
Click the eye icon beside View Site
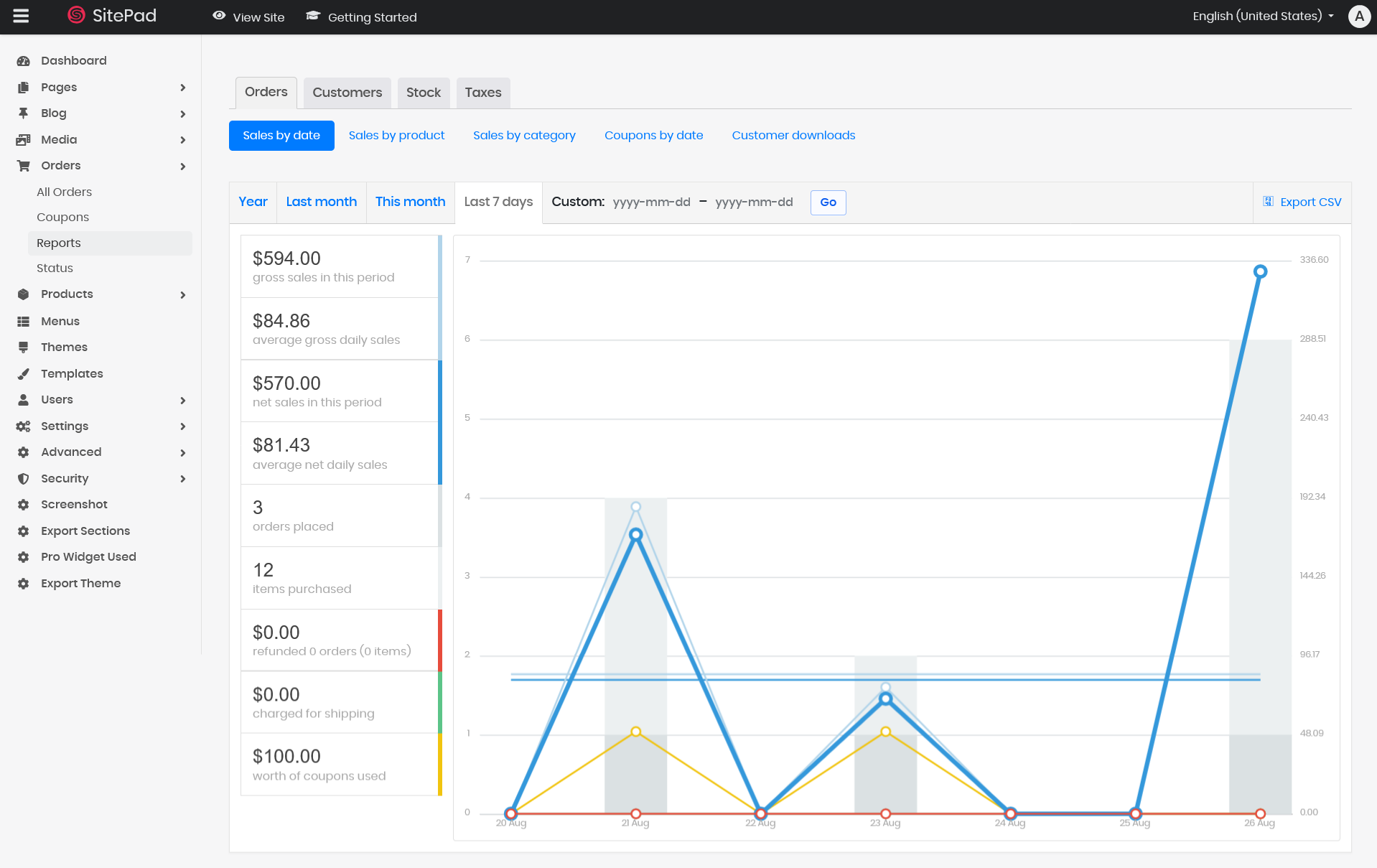point(219,16)
